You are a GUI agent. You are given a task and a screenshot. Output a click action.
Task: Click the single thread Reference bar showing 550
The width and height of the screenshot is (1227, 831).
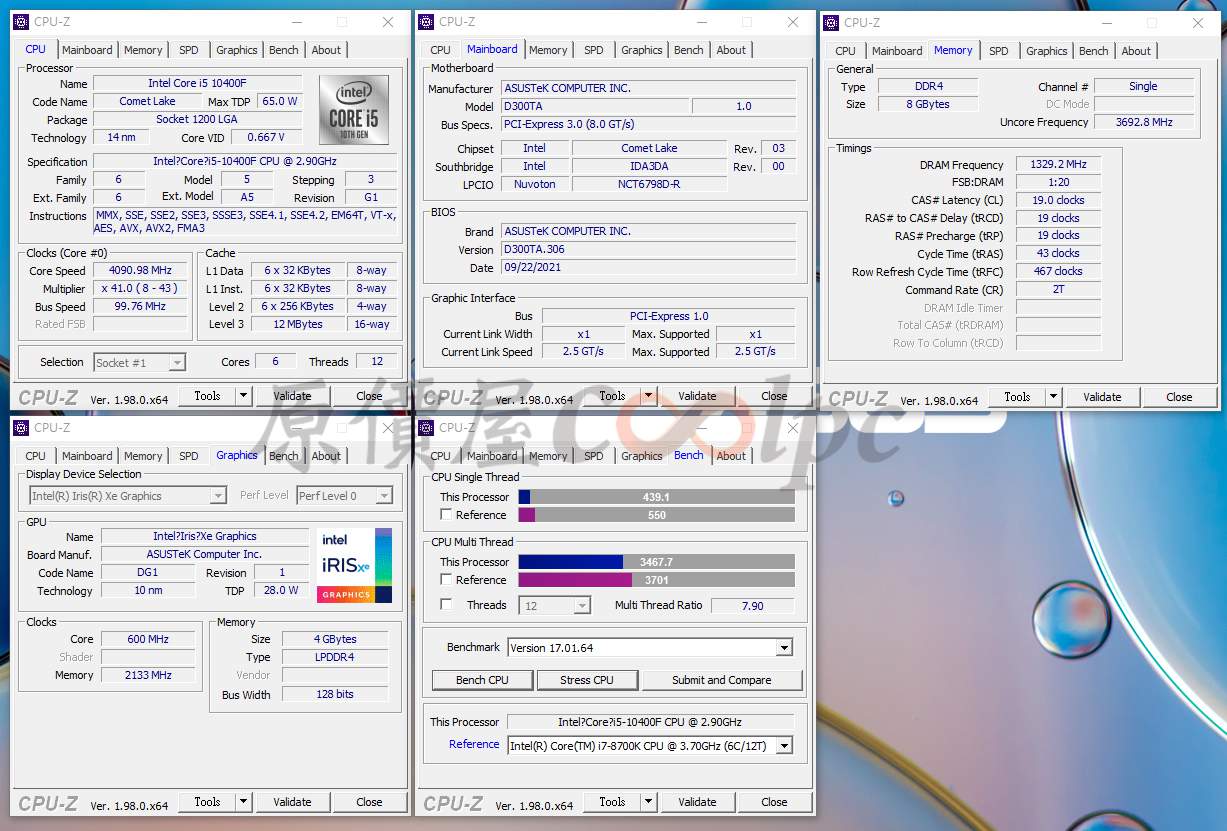pos(657,515)
